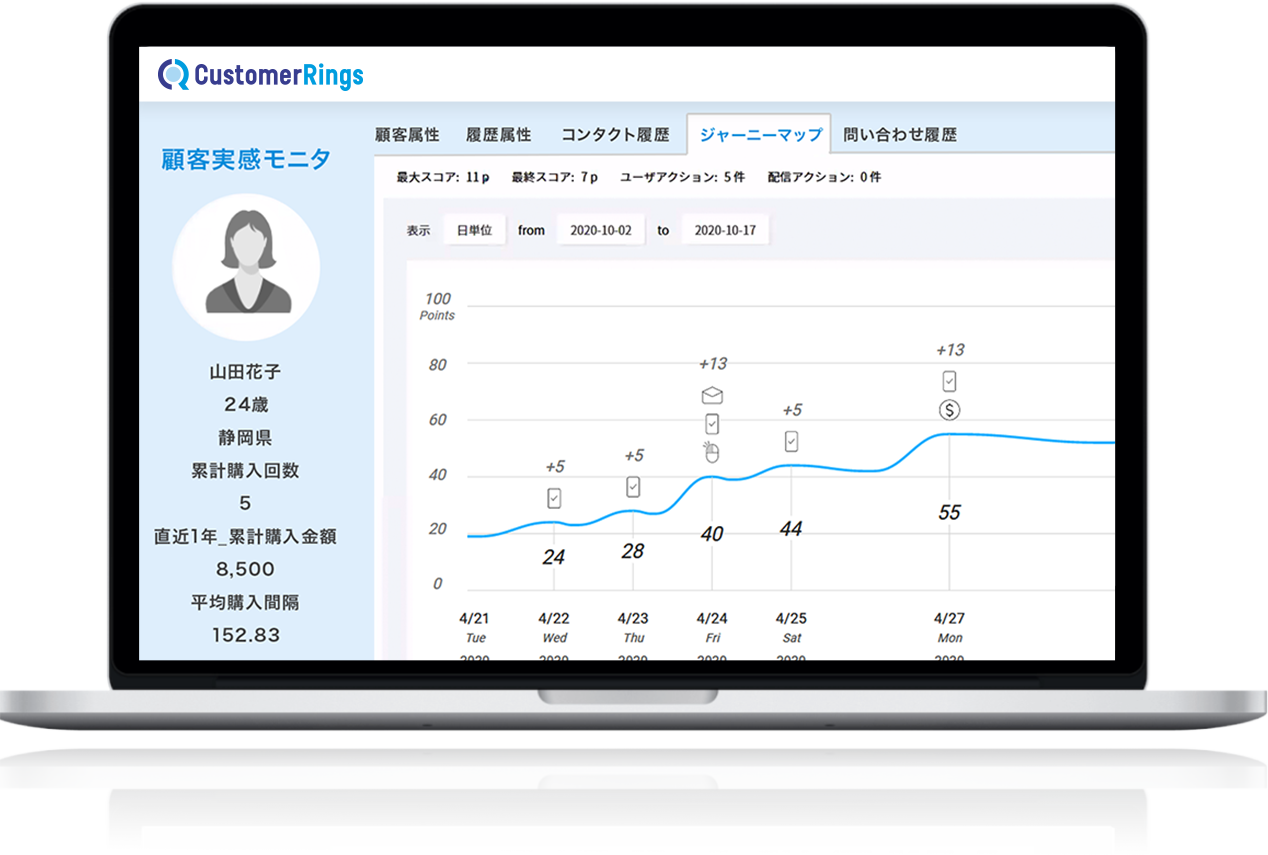Click the checked-device icon below the mail icon
1268x855 pixels.
tap(712, 423)
